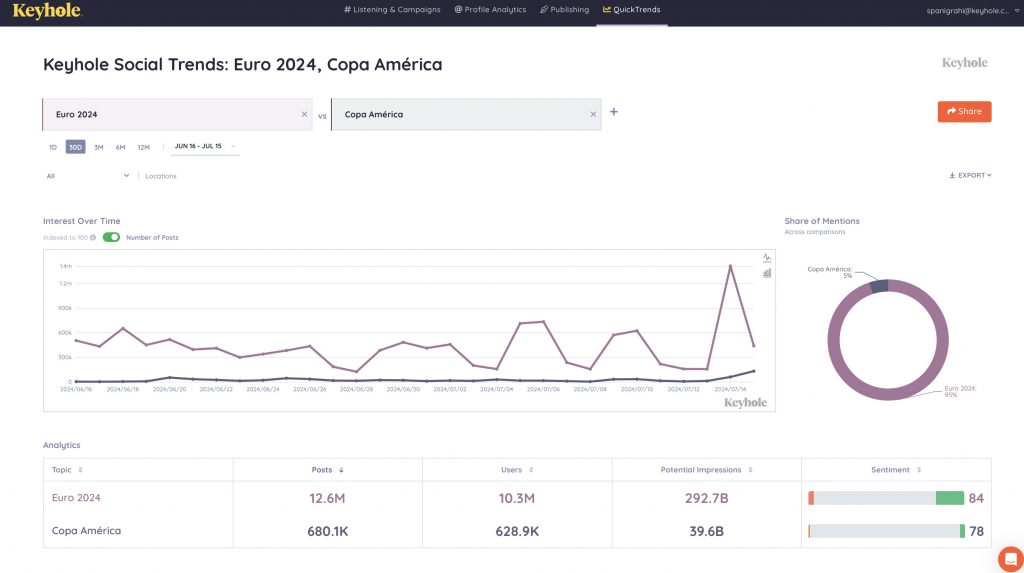Image resolution: width=1024 pixels, height=573 pixels.
Task: Select the QuickTrends tab
Action: pyautogui.click(x=632, y=10)
